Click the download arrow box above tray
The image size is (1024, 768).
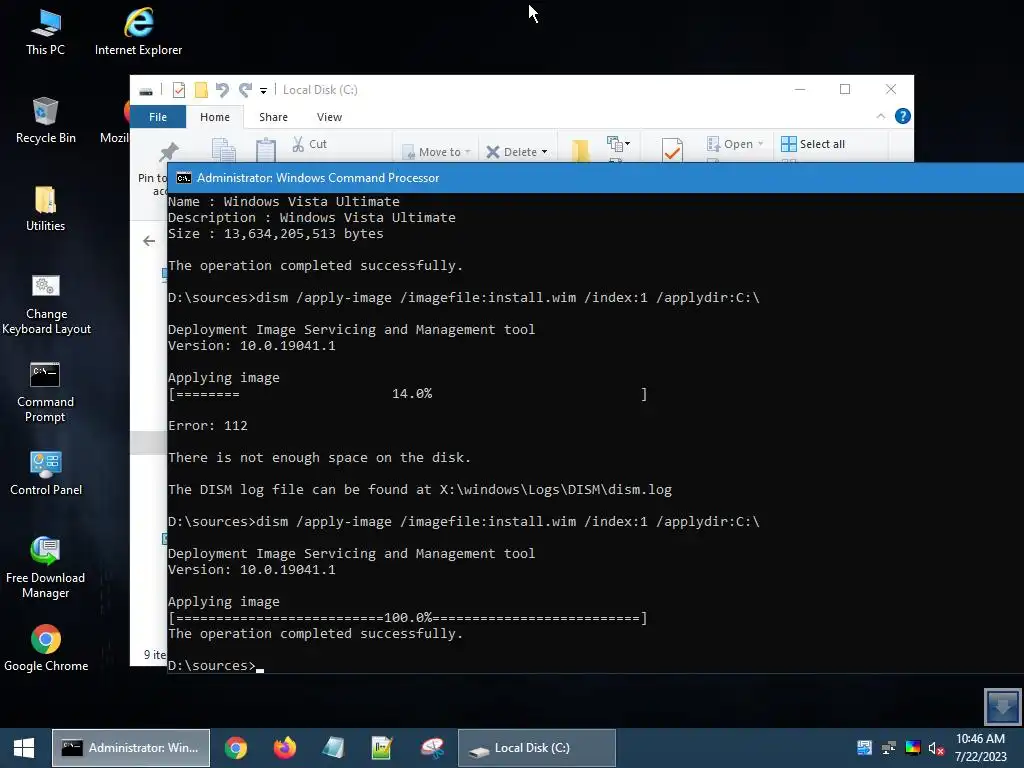pyautogui.click(x=1002, y=706)
